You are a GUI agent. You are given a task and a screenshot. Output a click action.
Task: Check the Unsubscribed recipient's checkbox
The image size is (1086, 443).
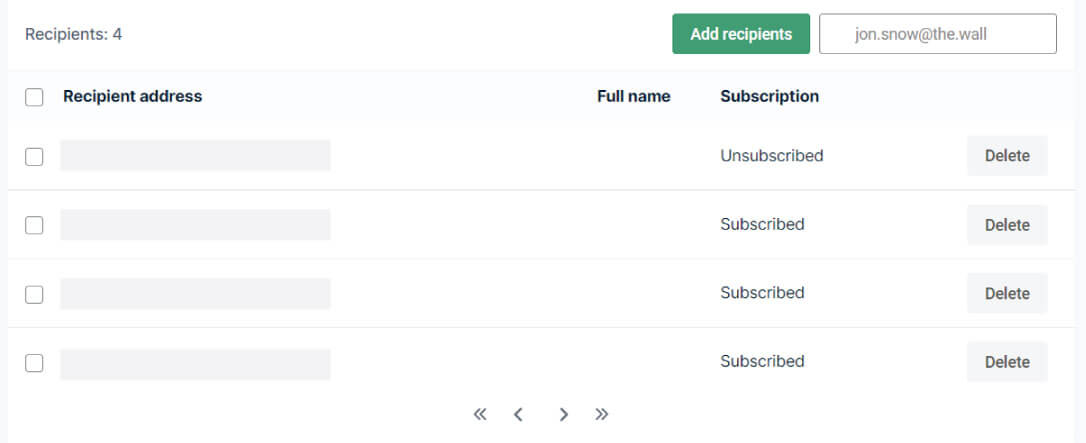tap(34, 156)
